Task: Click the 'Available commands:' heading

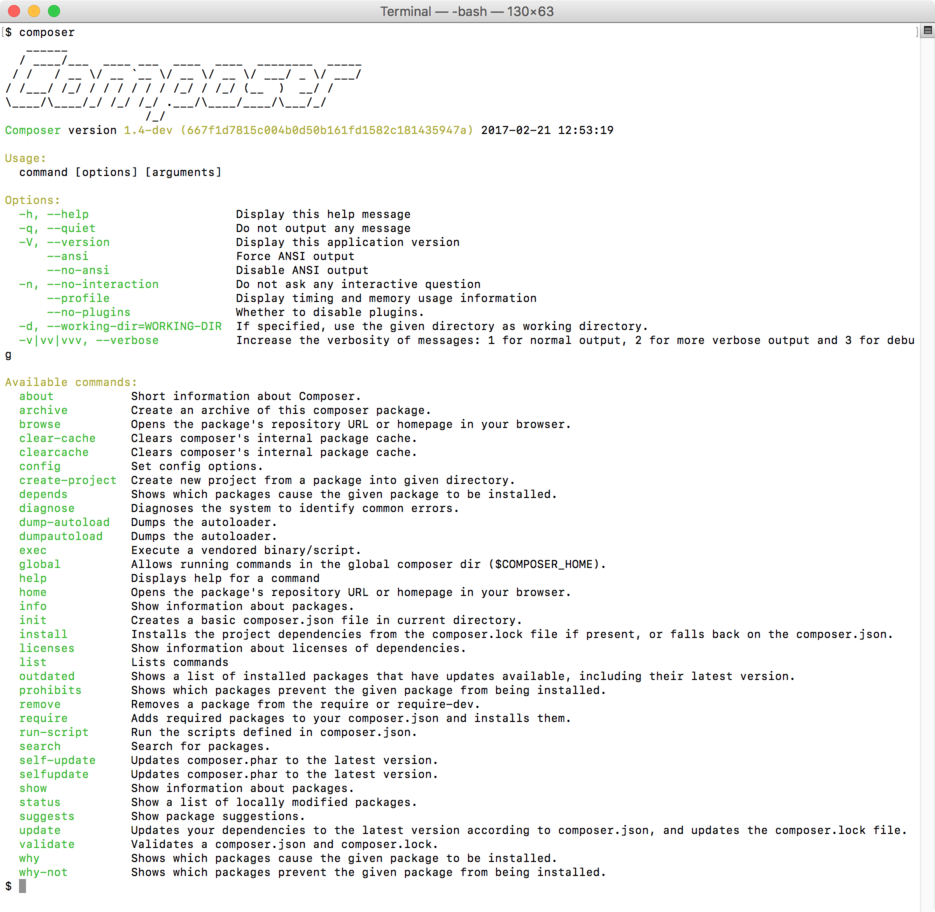Action: tap(71, 382)
